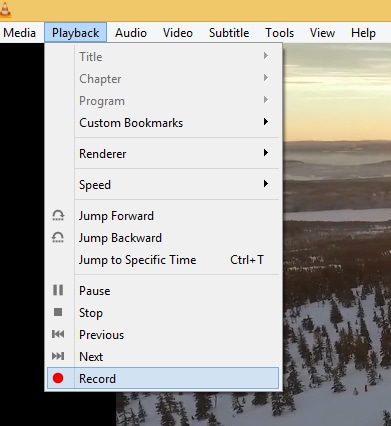391x426 pixels.
Task: Choose Previous from Playback menu
Action: [163, 335]
